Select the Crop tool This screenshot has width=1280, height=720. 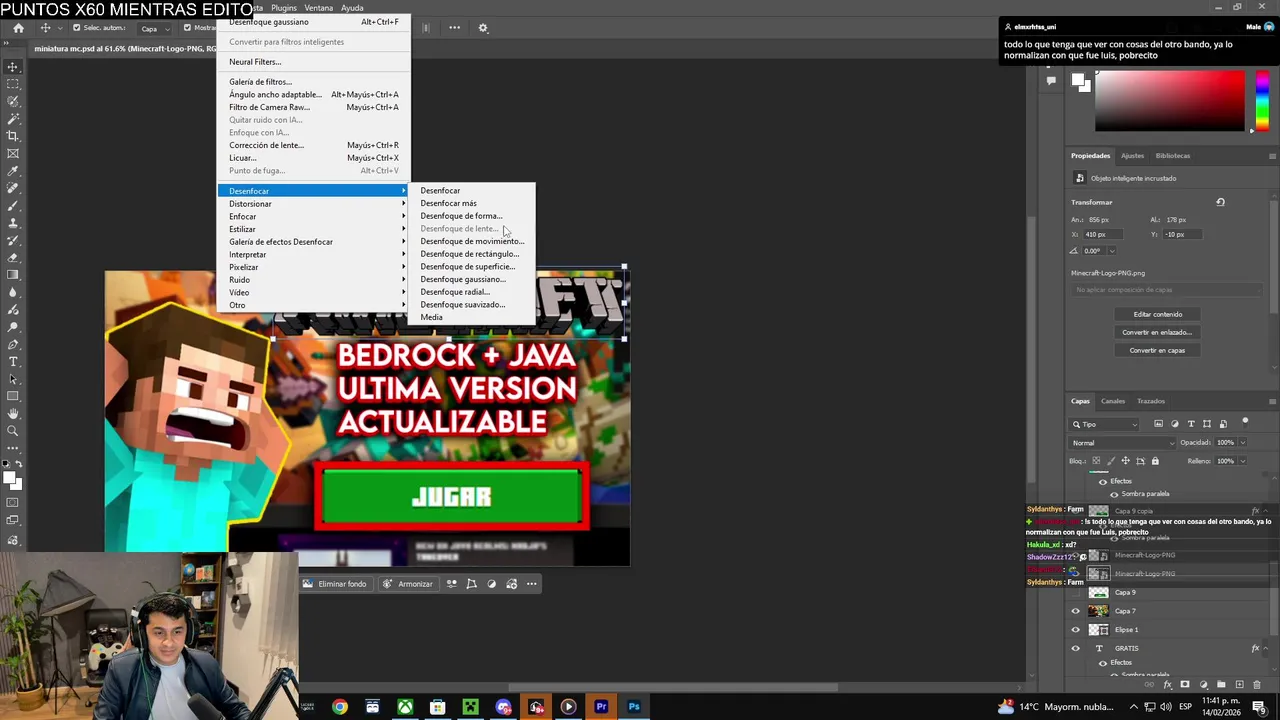point(13,136)
